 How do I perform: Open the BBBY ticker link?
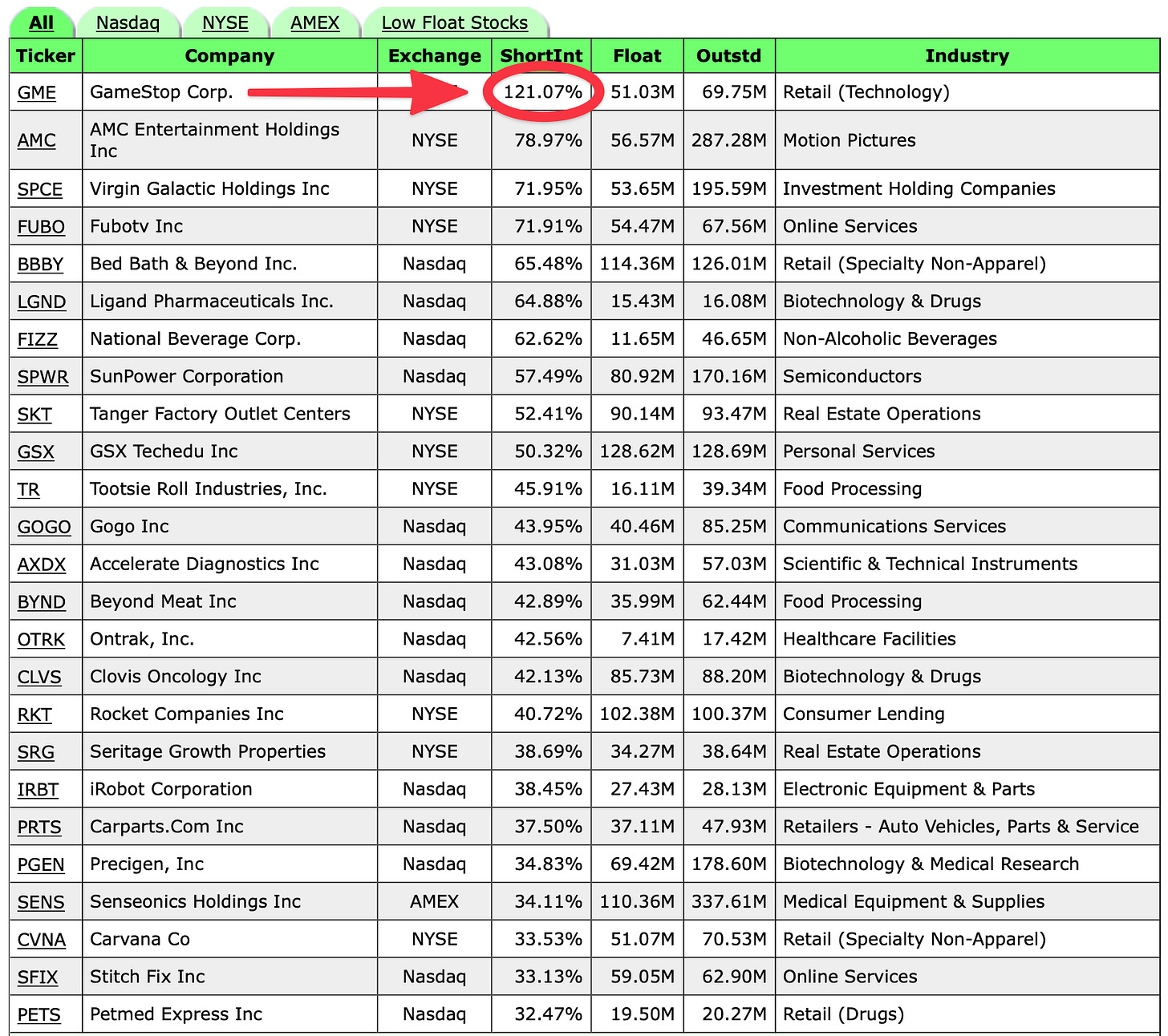tap(40, 265)
